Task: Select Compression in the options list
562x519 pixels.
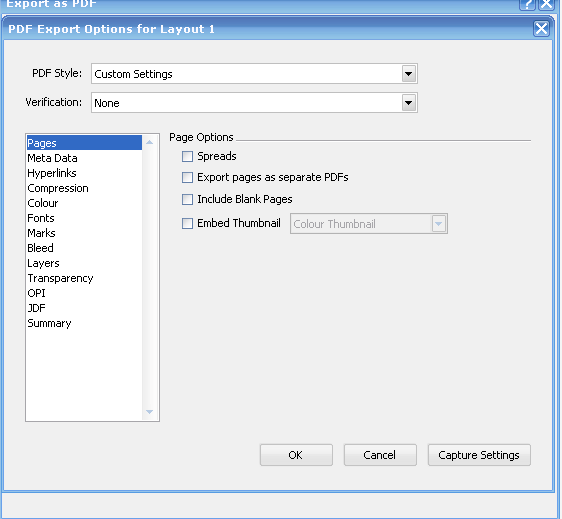Action: click(58, 188)
